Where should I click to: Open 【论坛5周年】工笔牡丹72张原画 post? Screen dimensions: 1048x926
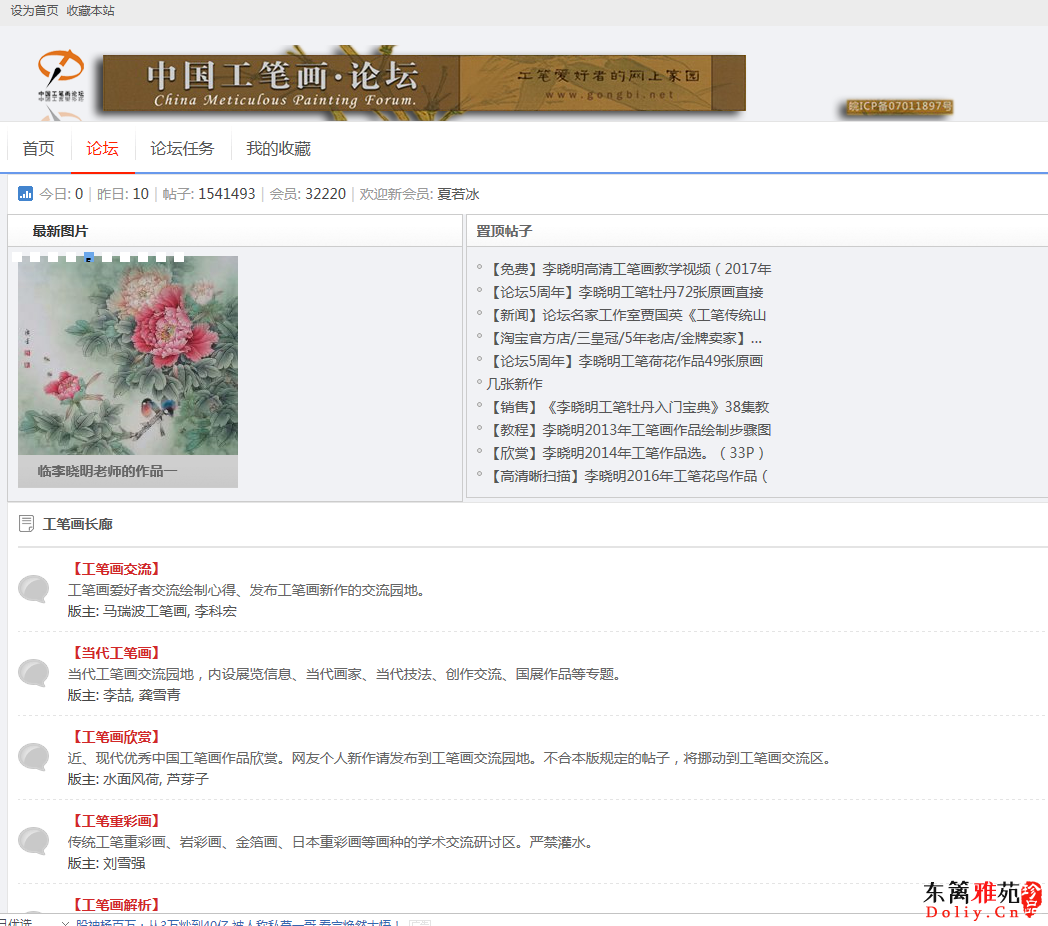624,292
